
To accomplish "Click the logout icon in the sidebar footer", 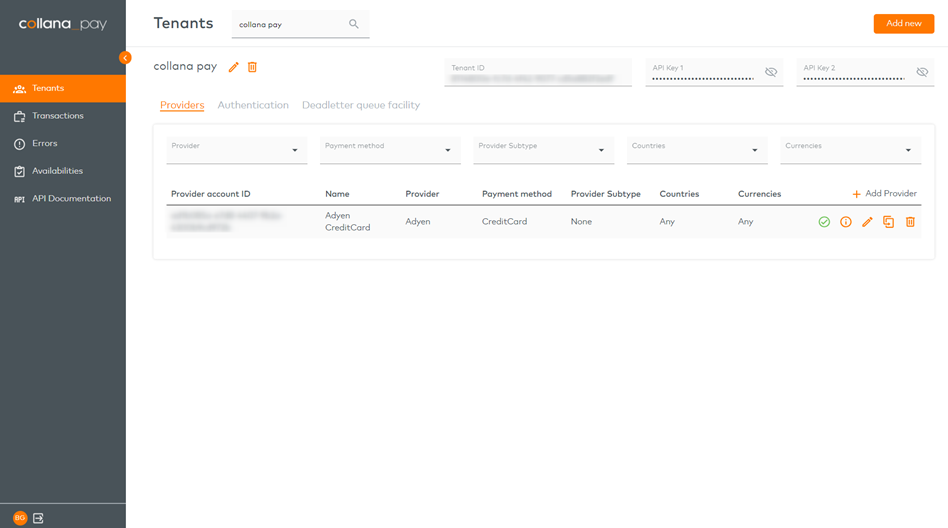I will point(38,518).
